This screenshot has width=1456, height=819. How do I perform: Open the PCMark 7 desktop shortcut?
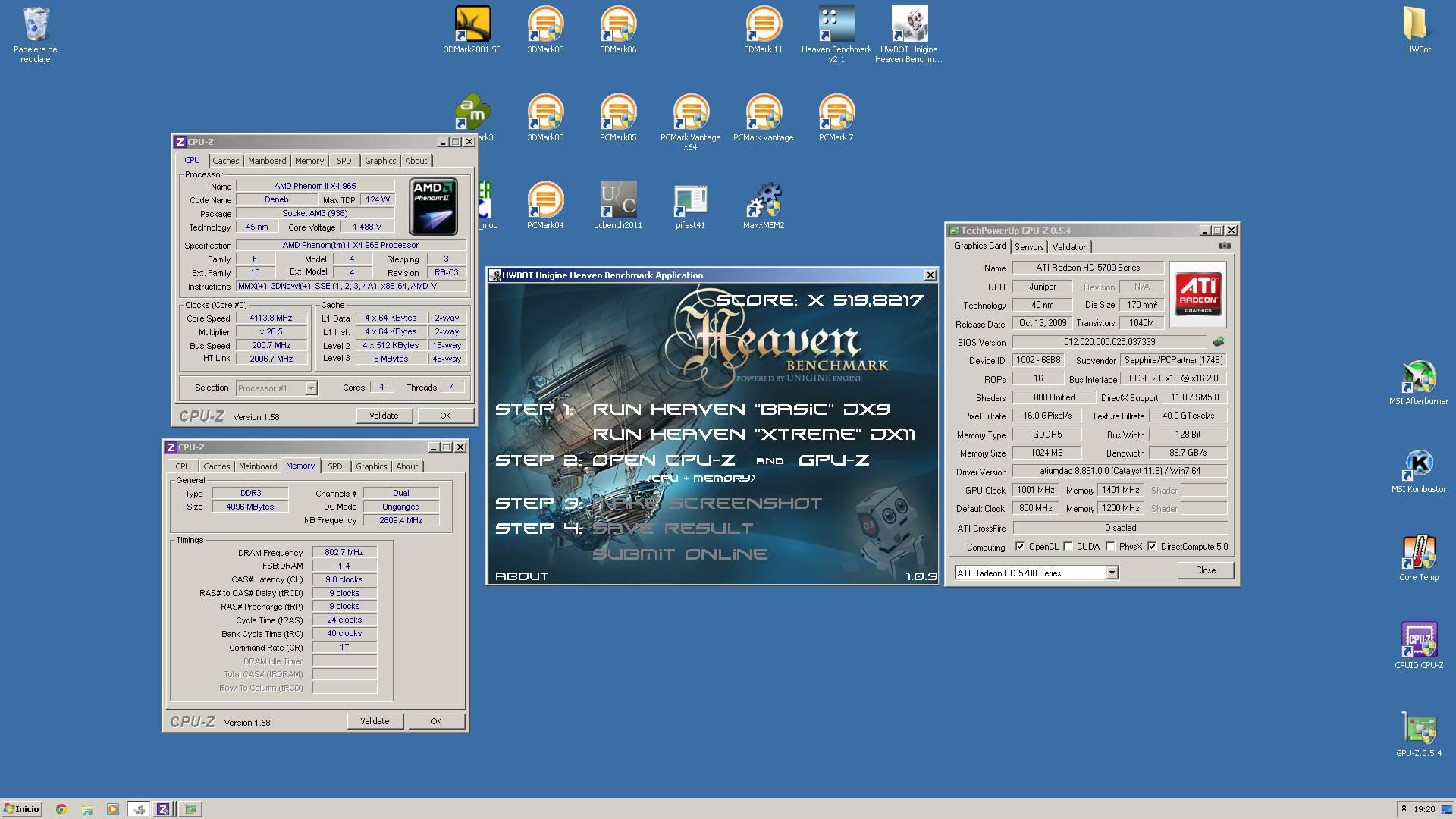click(x=836, y=118)
